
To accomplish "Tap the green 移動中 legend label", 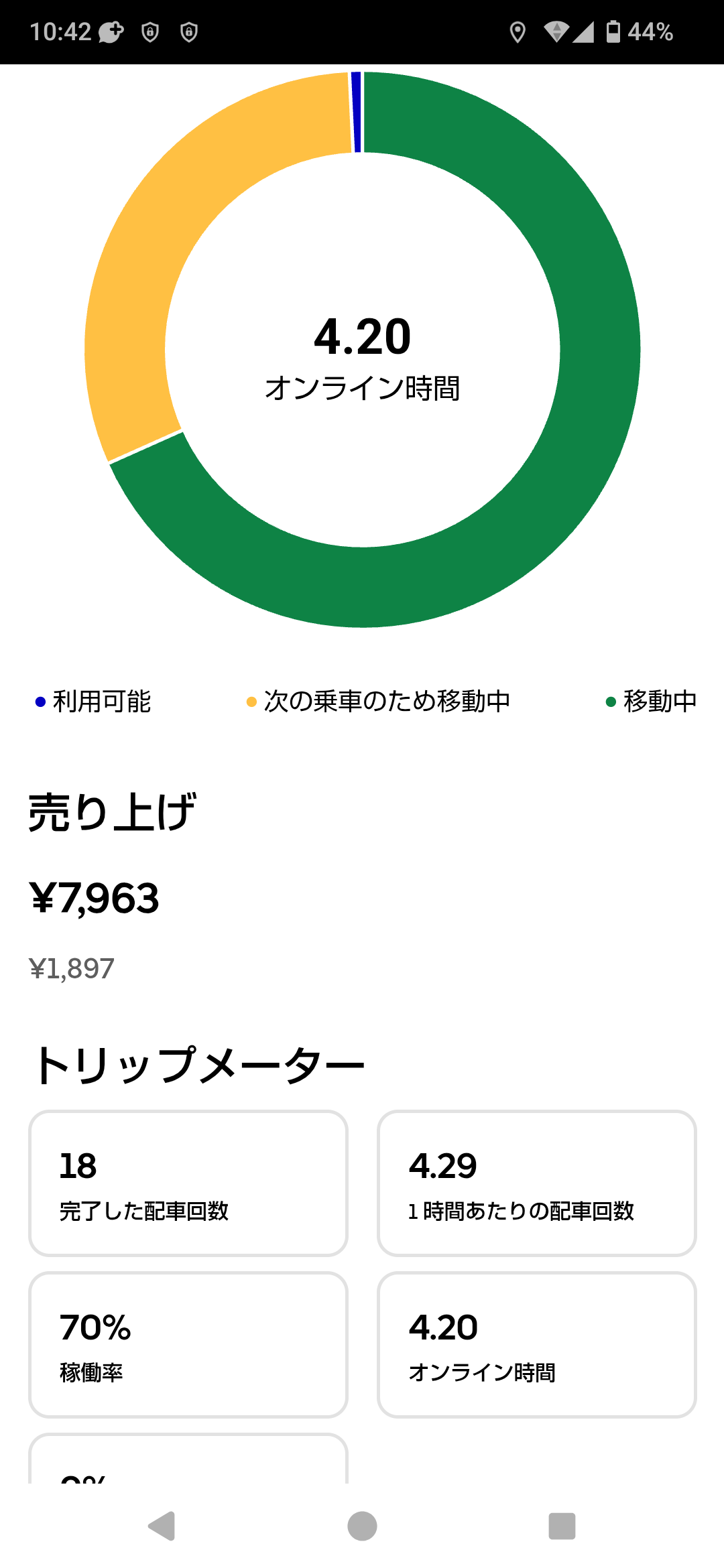I will point(660,701).
